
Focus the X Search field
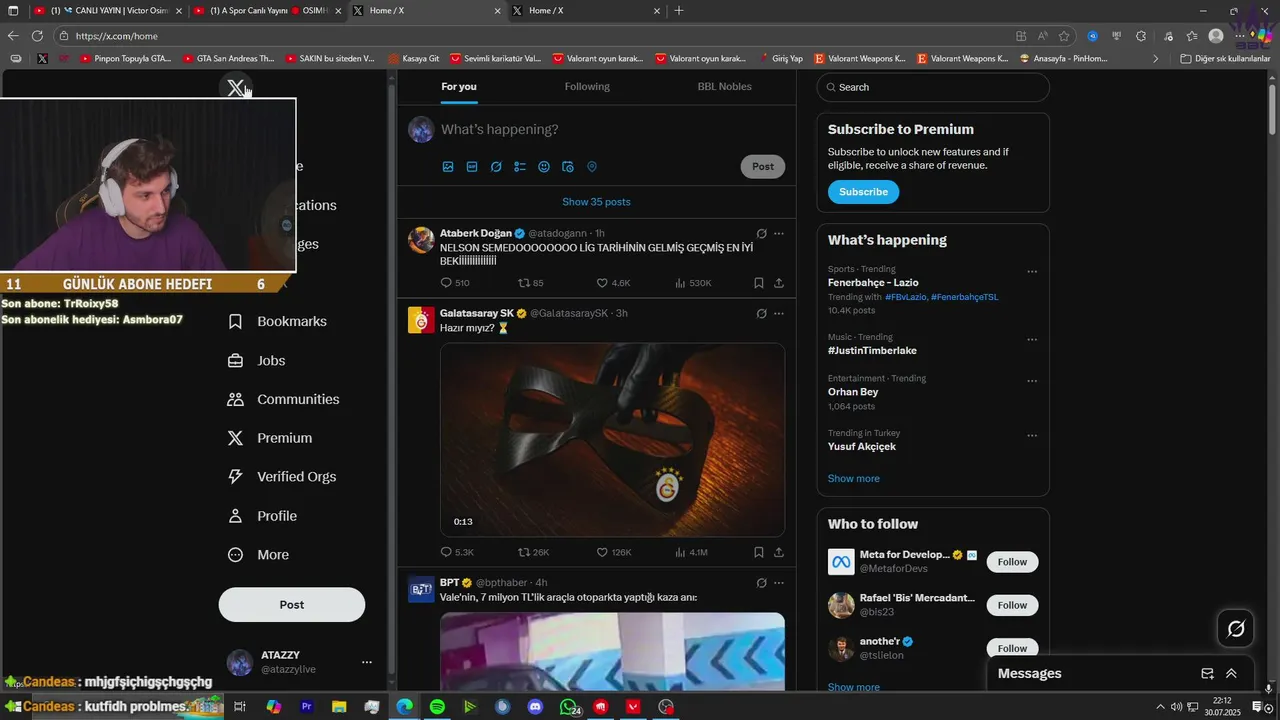point(933,87)
